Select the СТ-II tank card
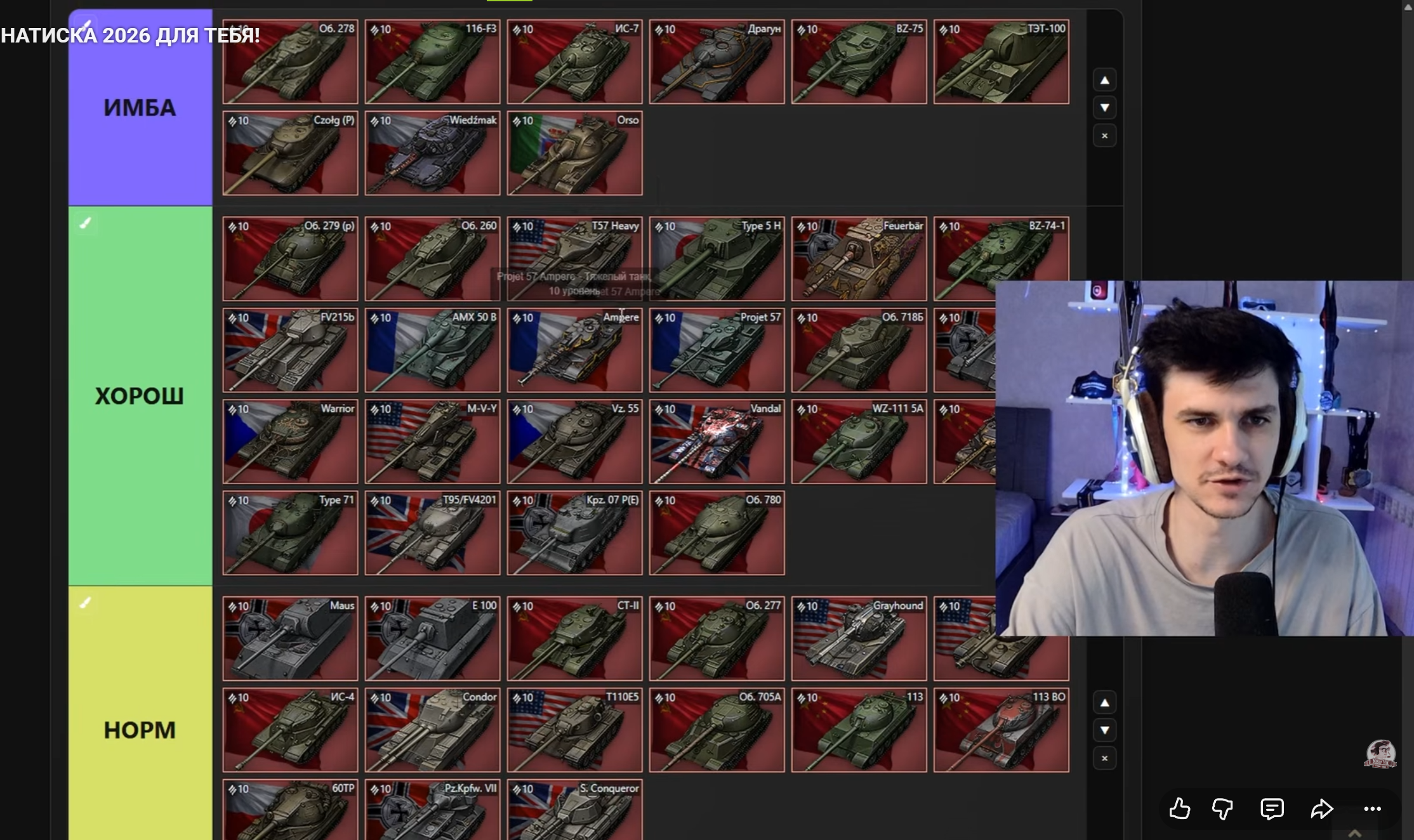This screenshot has height=840, width=1414. tap(574, 639)
